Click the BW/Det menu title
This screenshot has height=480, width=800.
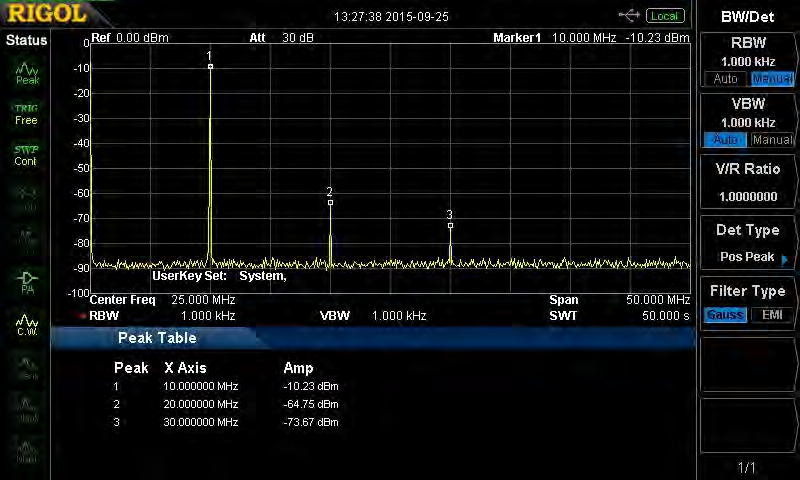click(x=747, y=17)
